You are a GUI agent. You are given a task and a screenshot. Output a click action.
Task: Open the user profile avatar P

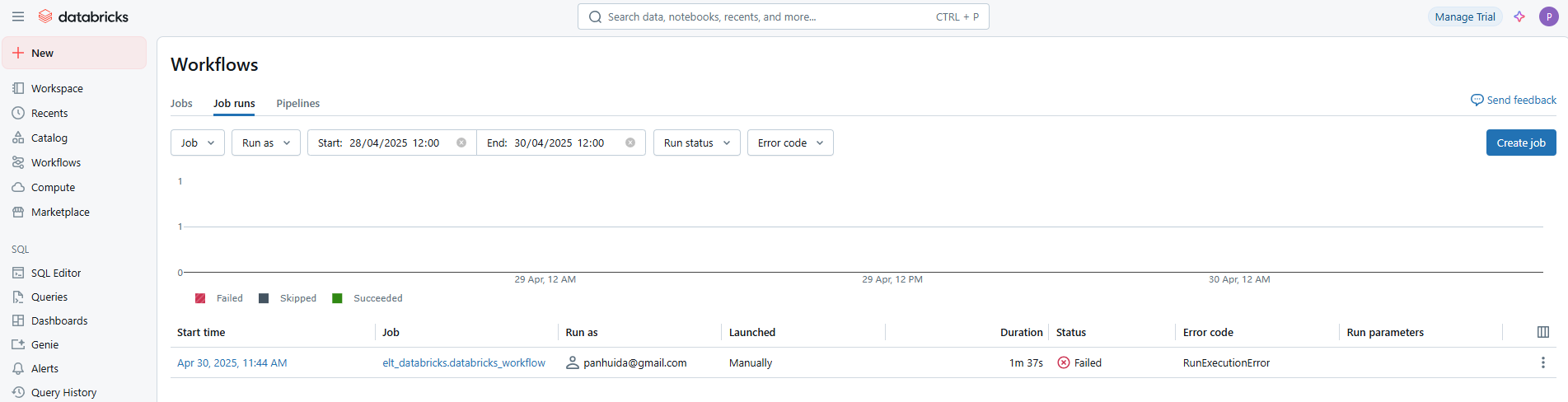[1549, 16]
